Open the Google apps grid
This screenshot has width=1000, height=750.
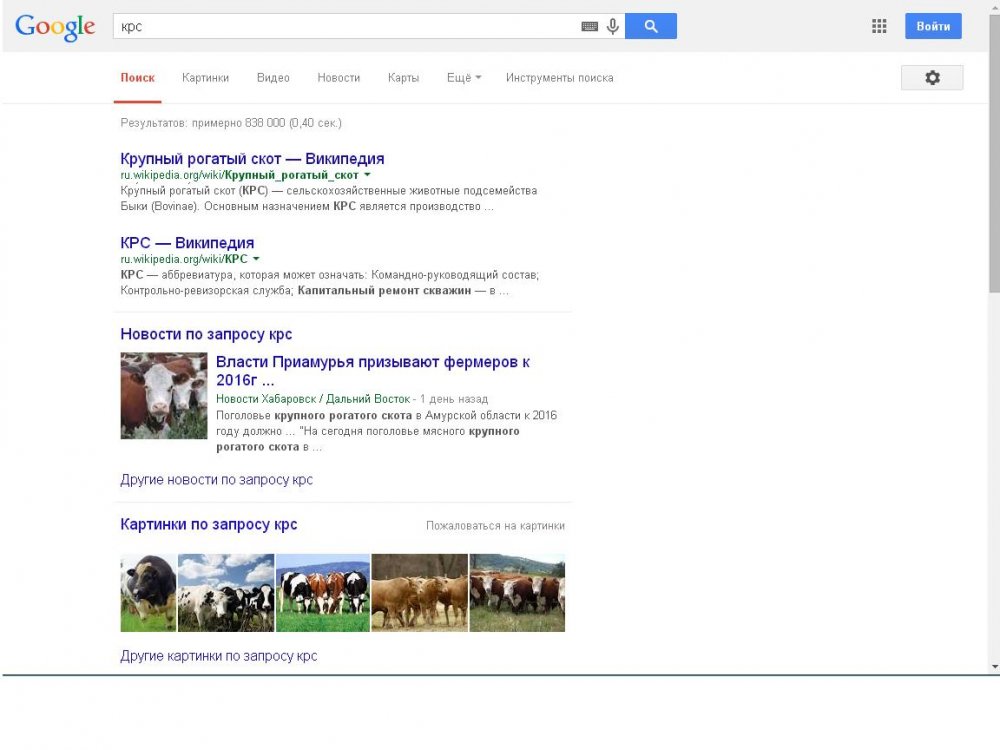point(879,26)
